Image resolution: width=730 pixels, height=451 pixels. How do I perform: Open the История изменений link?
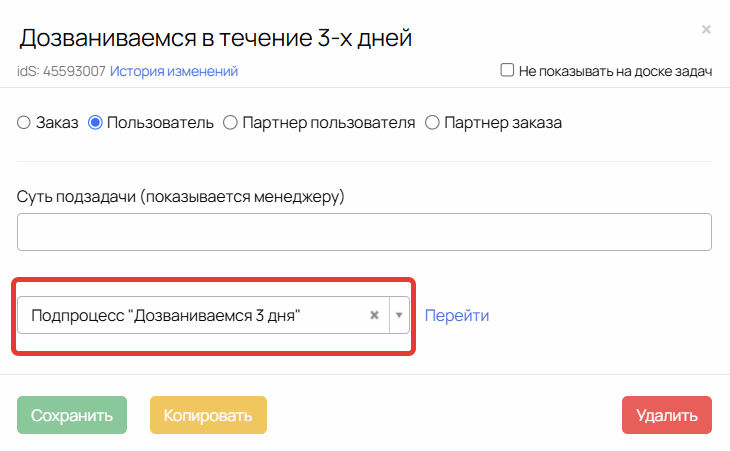click(174, 71)
